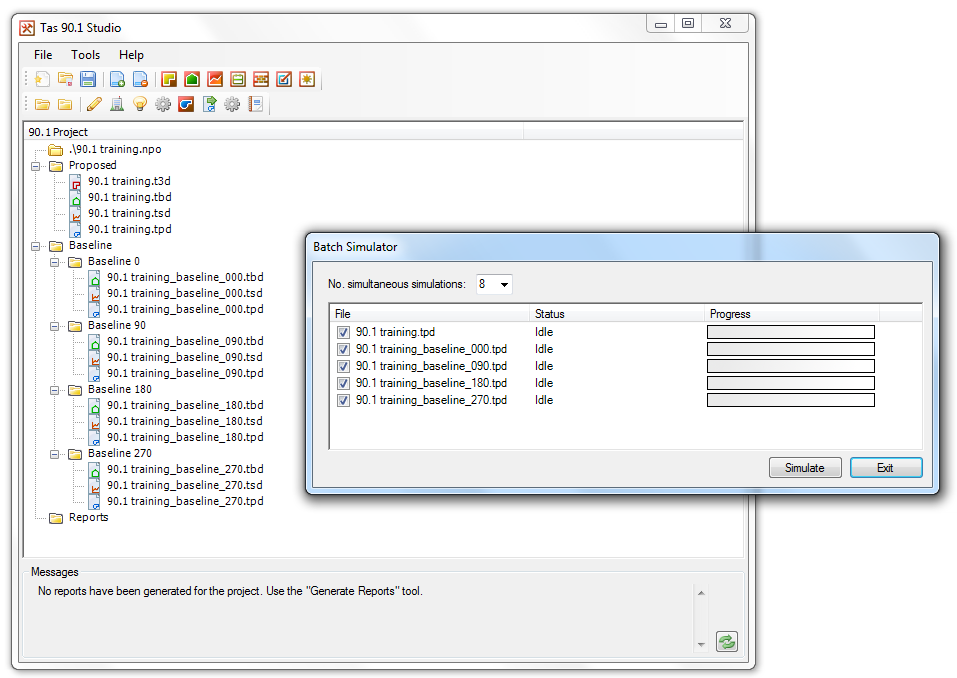Image resolution: width=957 pixels, height=678 pixels.
Task: Click the Status column header
Action: tap(617, 314)
